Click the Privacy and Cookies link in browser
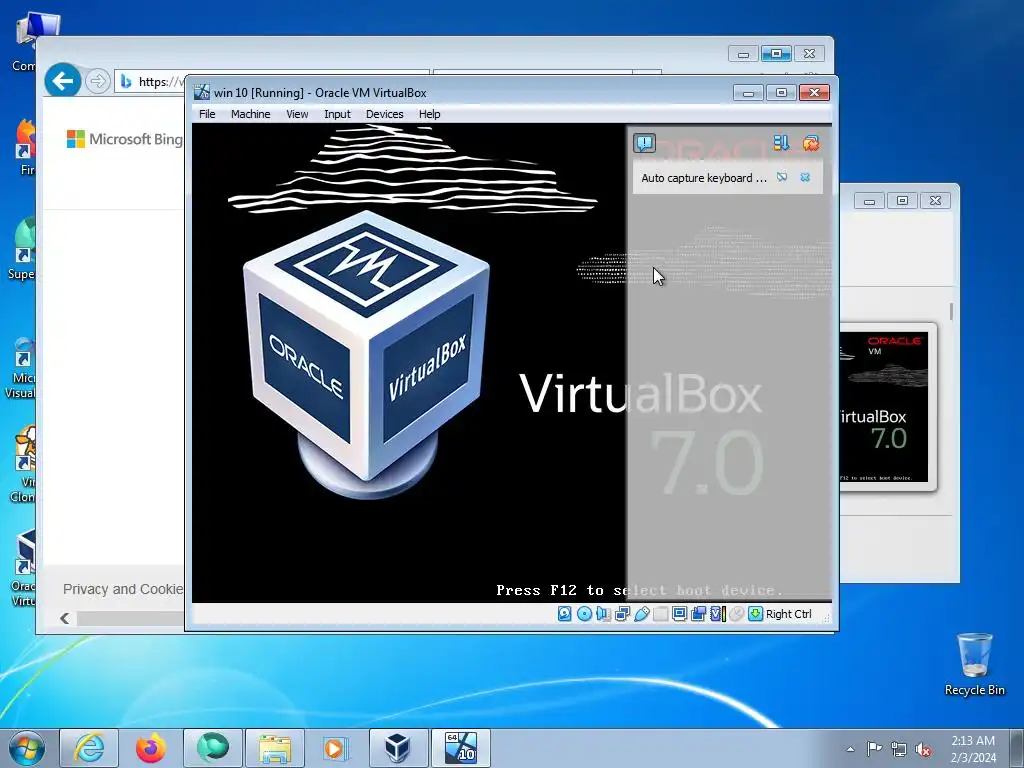Viewport: 1024px width, 768px height. coord(123,589)
